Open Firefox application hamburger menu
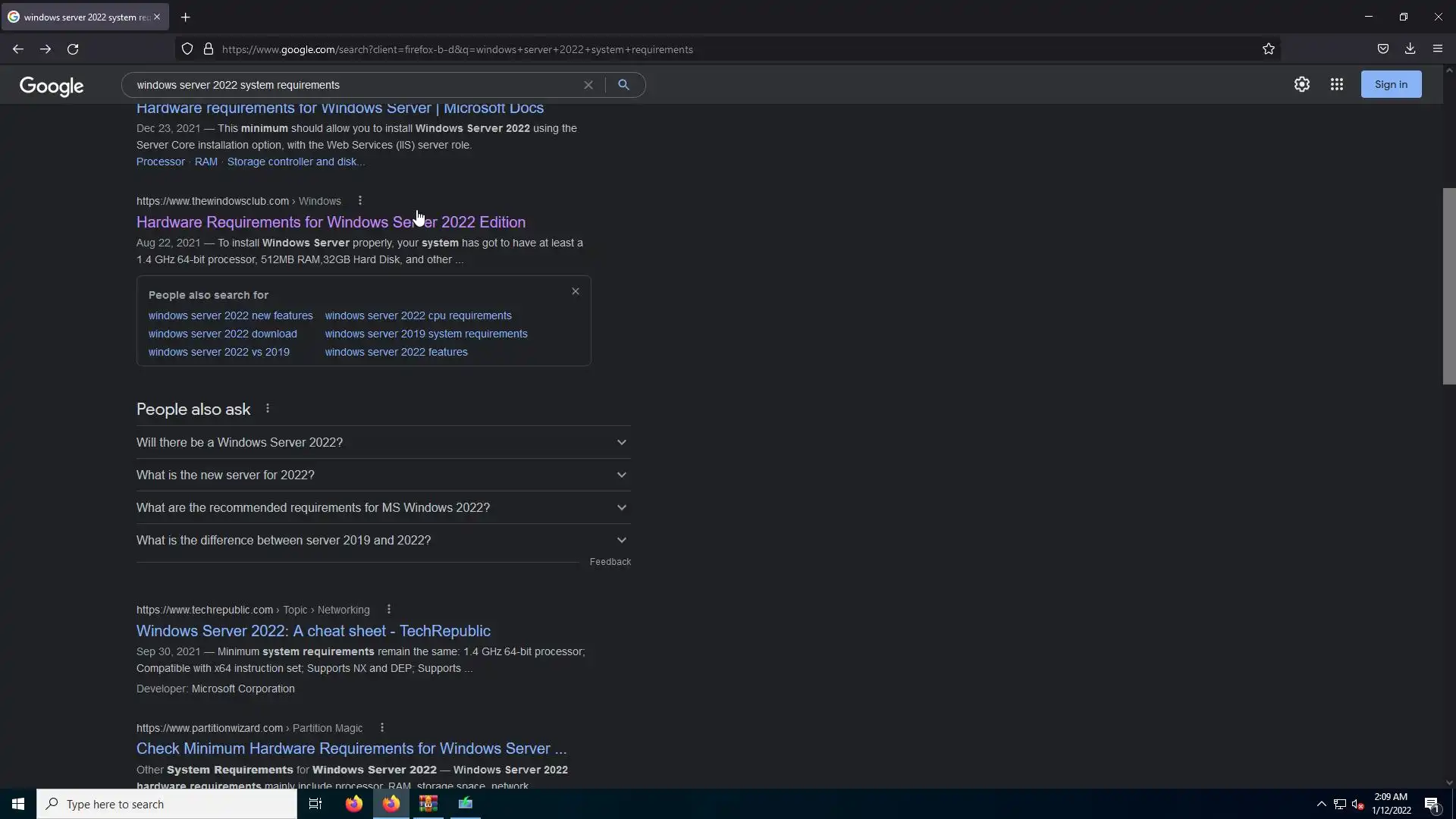Image resolution: width=1456 pixels, height=819 pixels. 1438,49
